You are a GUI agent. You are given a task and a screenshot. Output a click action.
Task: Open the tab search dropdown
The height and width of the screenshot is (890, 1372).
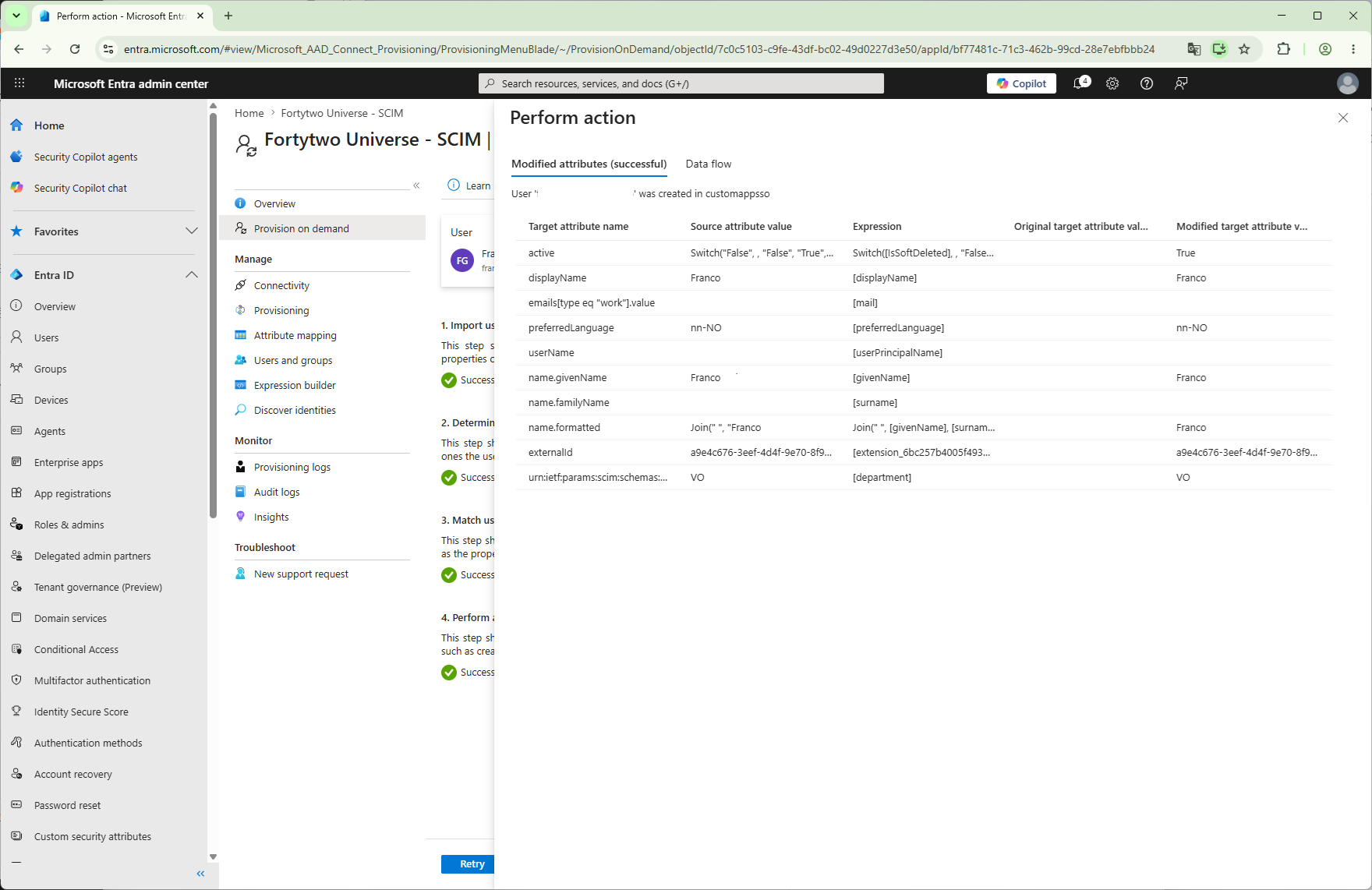click(16, 16)
